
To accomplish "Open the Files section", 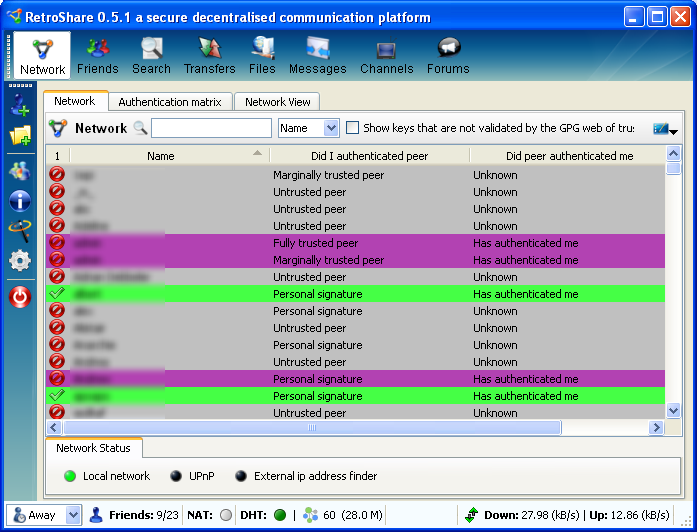I will coord(262,55).
